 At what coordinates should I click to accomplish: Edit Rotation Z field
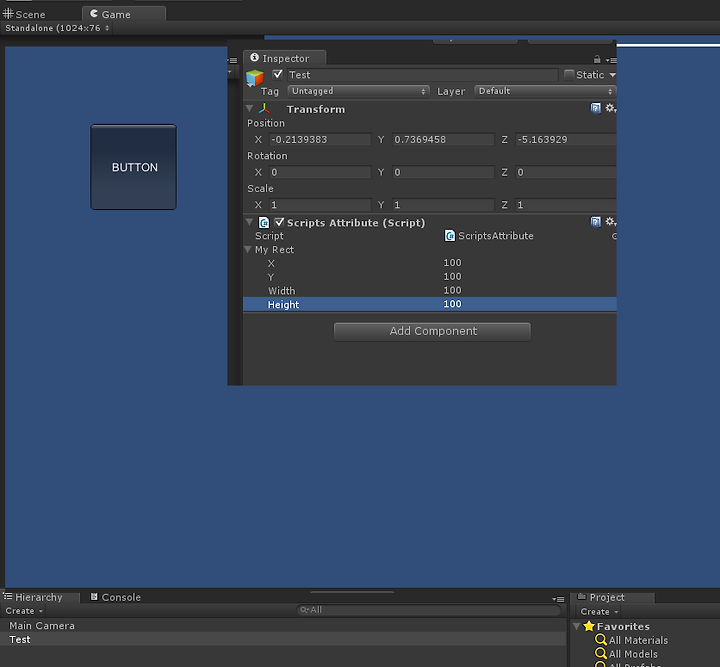click(x=566, y=172)
